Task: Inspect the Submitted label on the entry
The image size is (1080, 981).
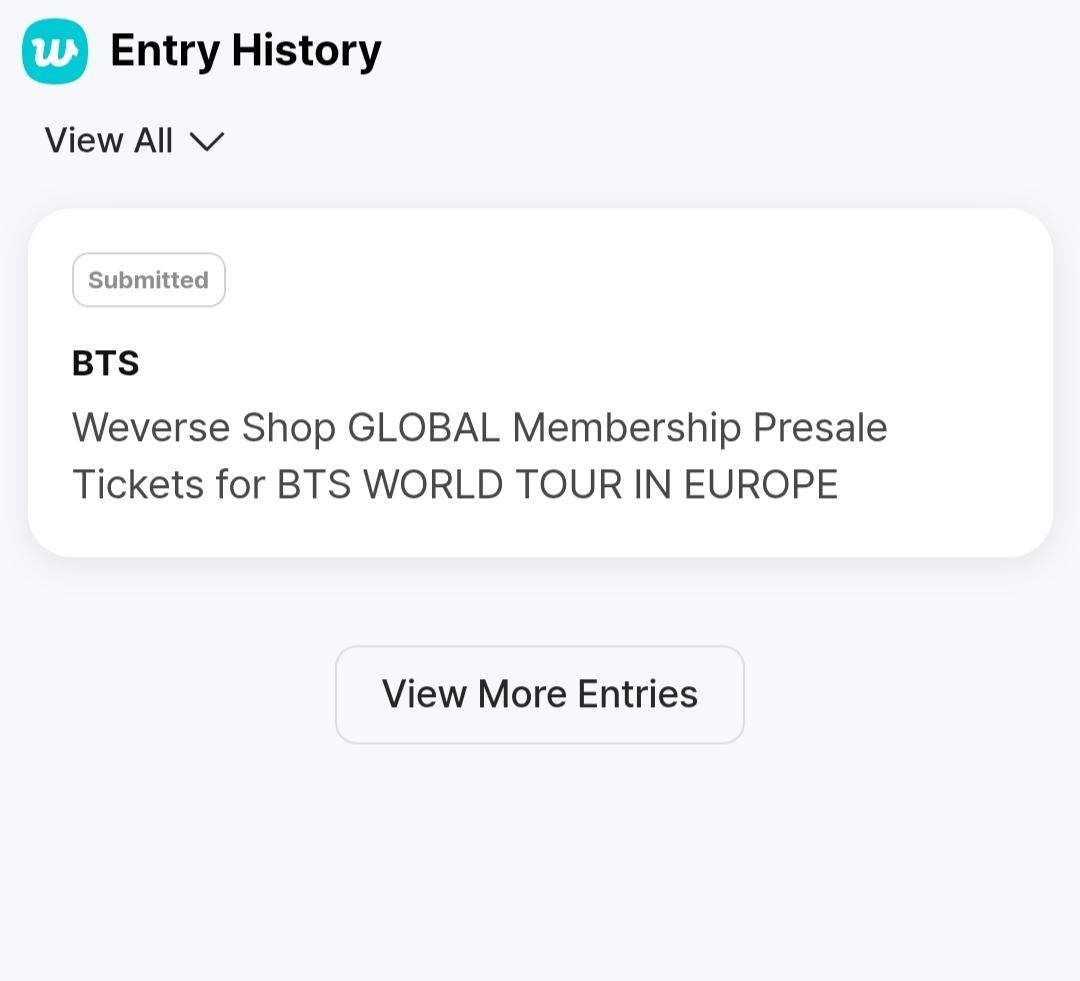Action: tap(148, 280)
